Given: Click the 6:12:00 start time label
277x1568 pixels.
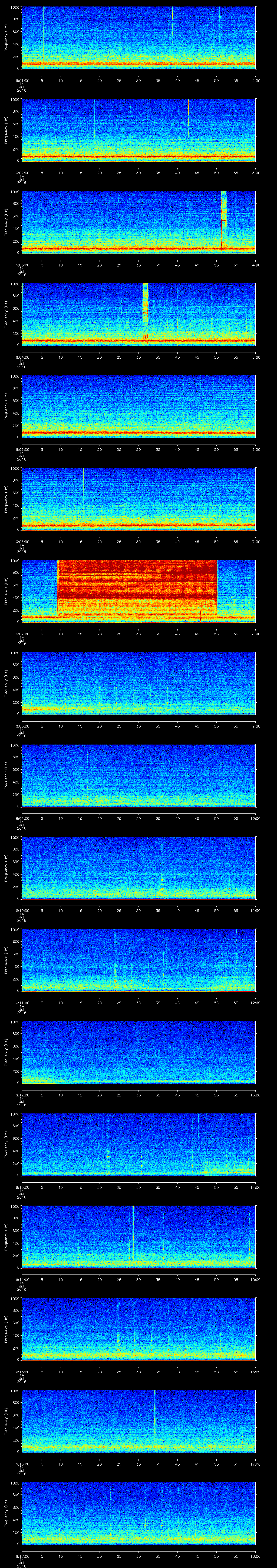Looking at the screenshot, I should point(22,1096).
